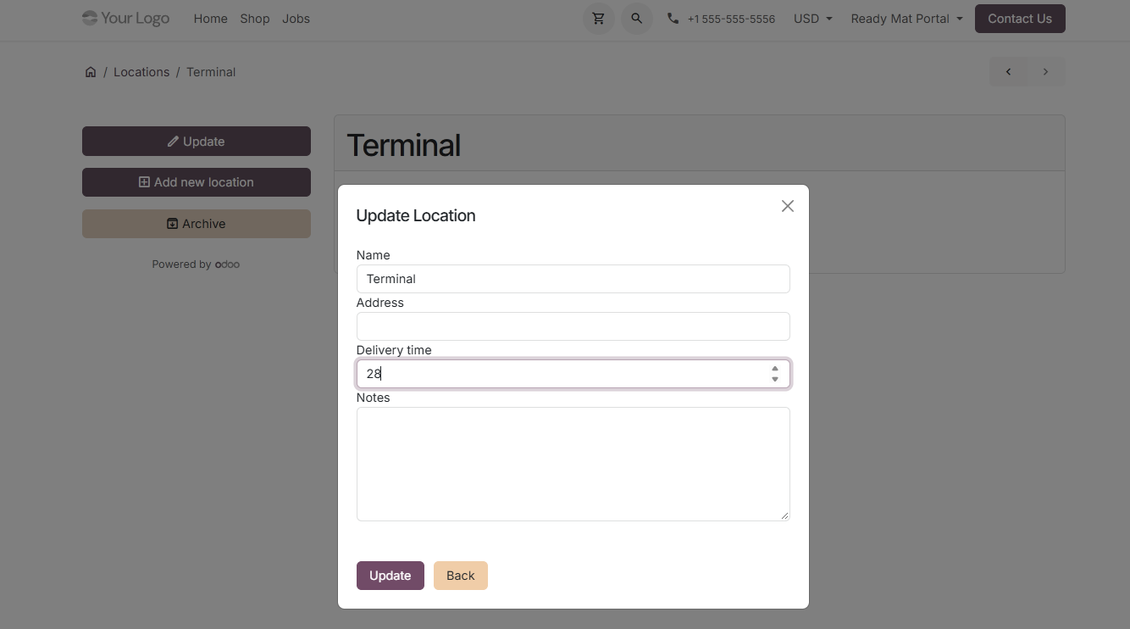Click the Address label
The height and width of the screenshot is (629, 1130).
380,303
